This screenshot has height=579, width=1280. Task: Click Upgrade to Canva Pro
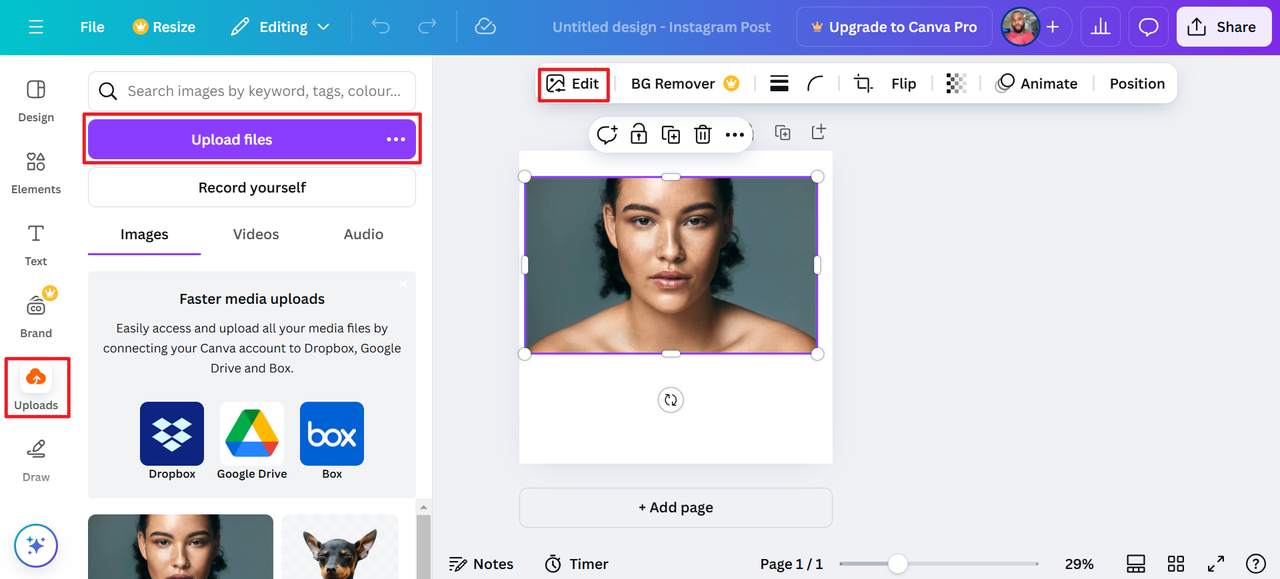click(x=894, y=27)
